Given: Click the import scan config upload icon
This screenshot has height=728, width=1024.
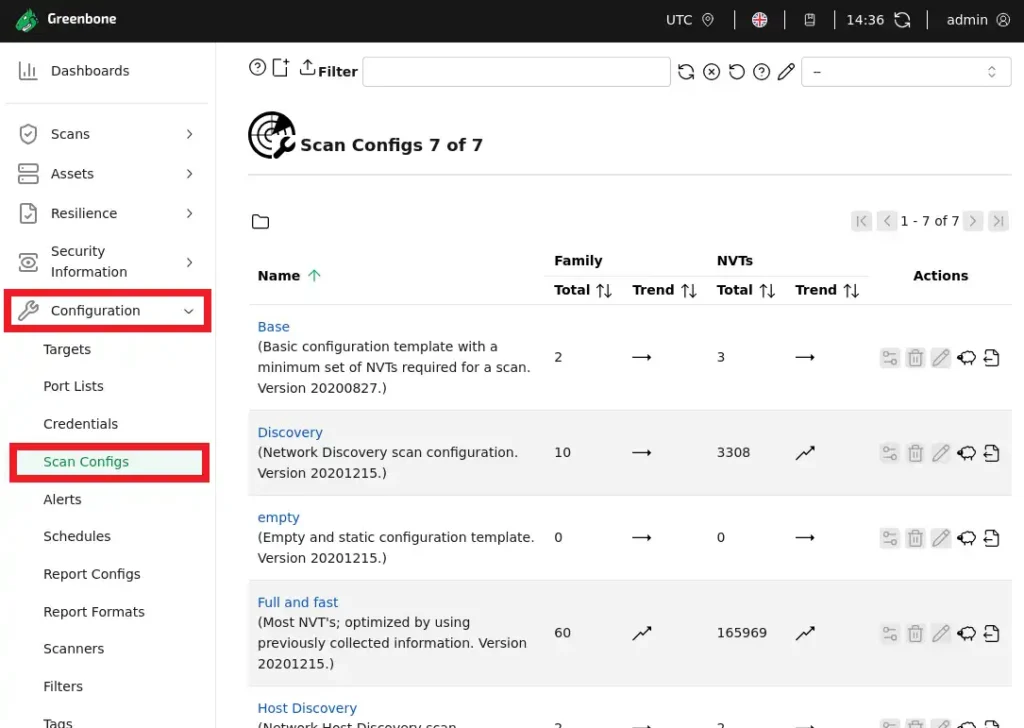Looking at the screenshot, I should click(x=307, y=67).
